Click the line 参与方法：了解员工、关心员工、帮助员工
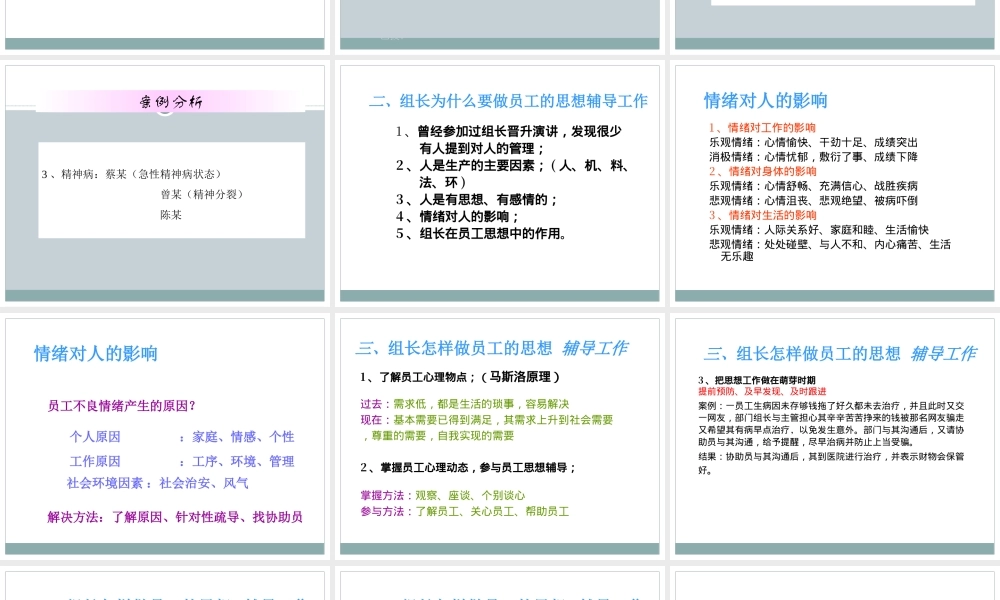 pos(464,511)
